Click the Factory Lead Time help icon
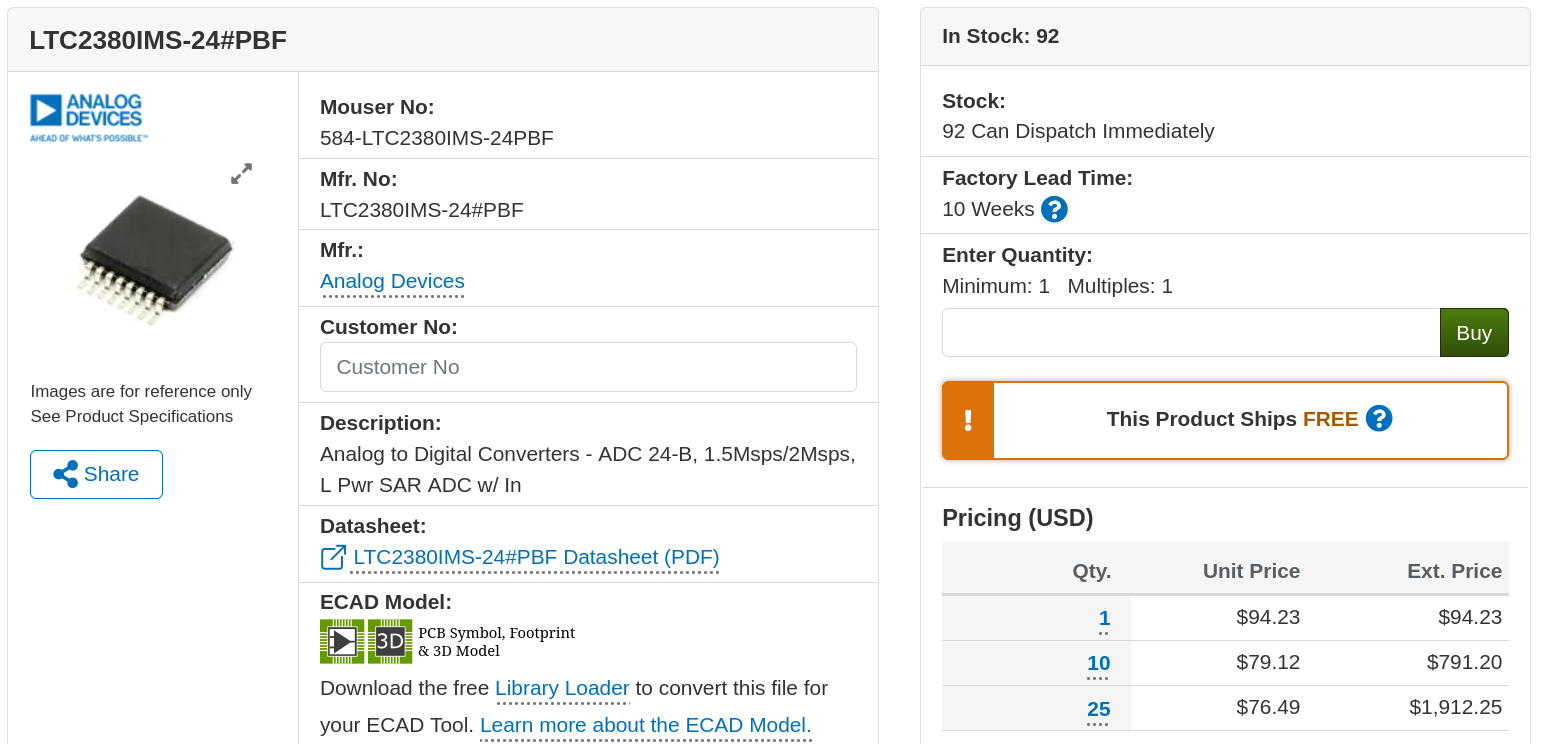 1054,209
